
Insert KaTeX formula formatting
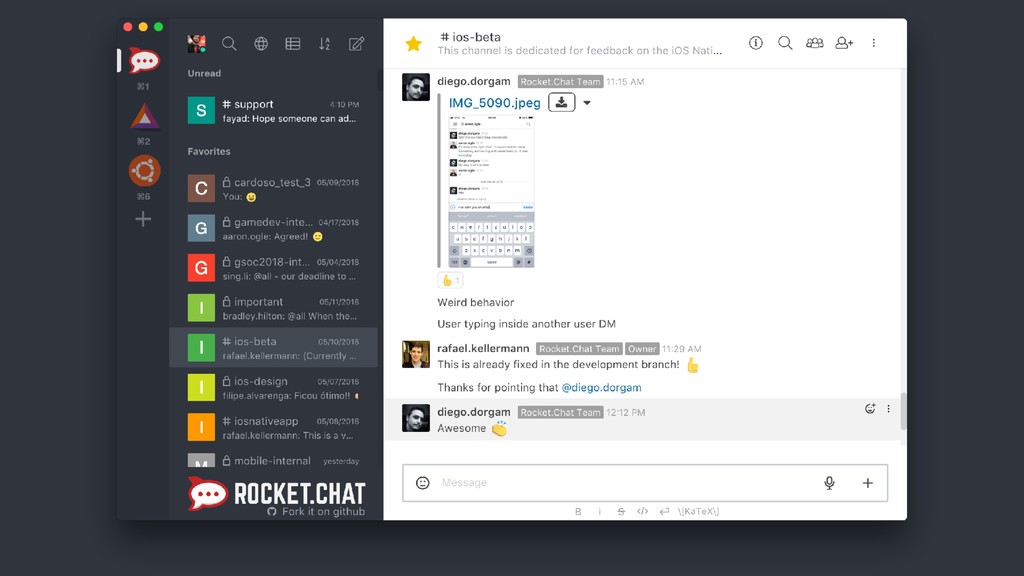click(698, 511)
